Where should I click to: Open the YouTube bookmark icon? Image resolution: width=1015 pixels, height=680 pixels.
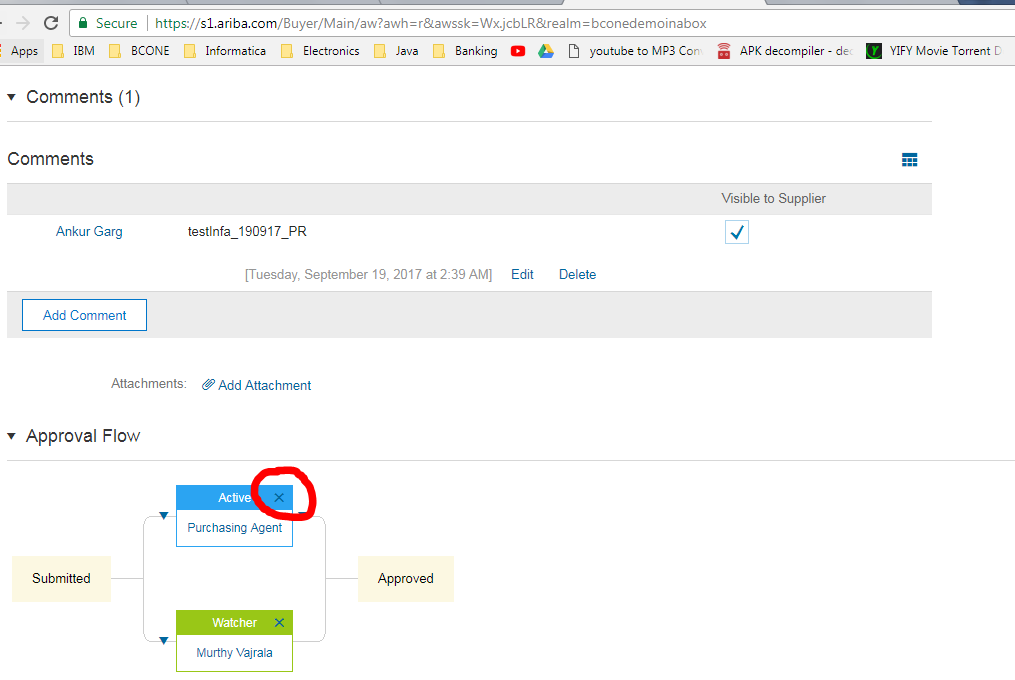518,51
